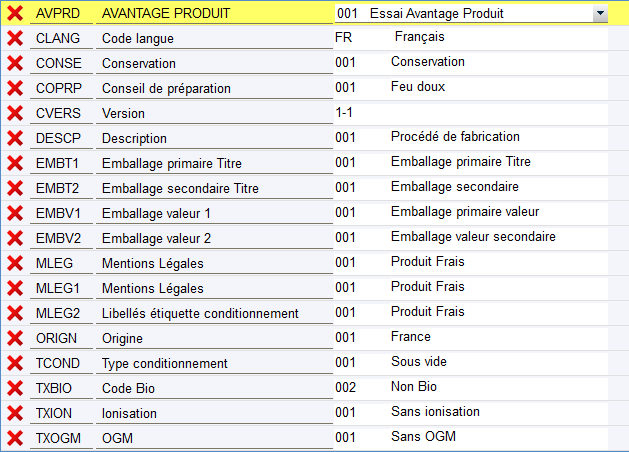Delete the CLANG Code langue row
629x452 pixels.
(x=15, y=39)
